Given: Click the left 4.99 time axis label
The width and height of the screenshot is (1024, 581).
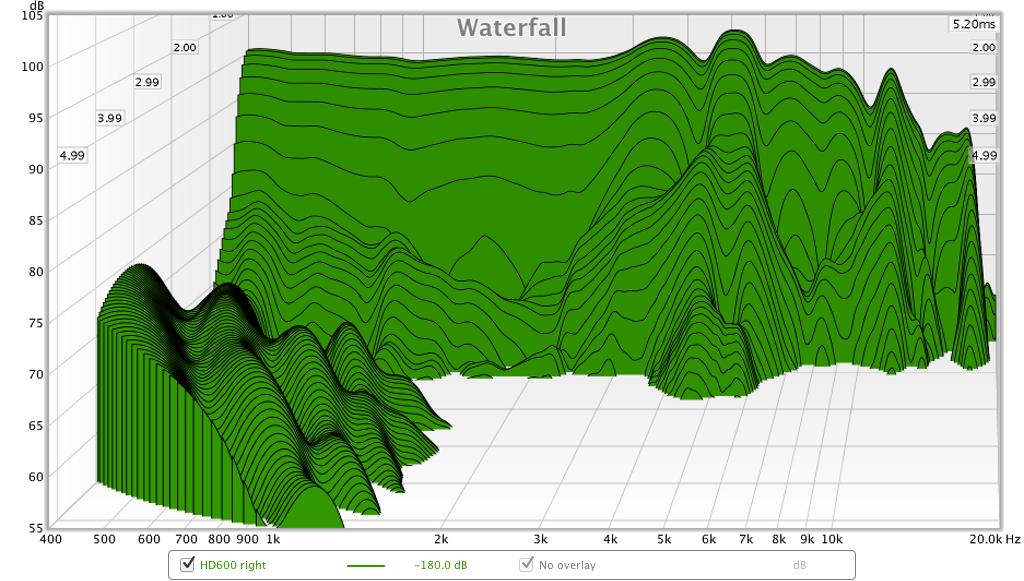Looking at the screenshot, I should [x=72, y=155].
